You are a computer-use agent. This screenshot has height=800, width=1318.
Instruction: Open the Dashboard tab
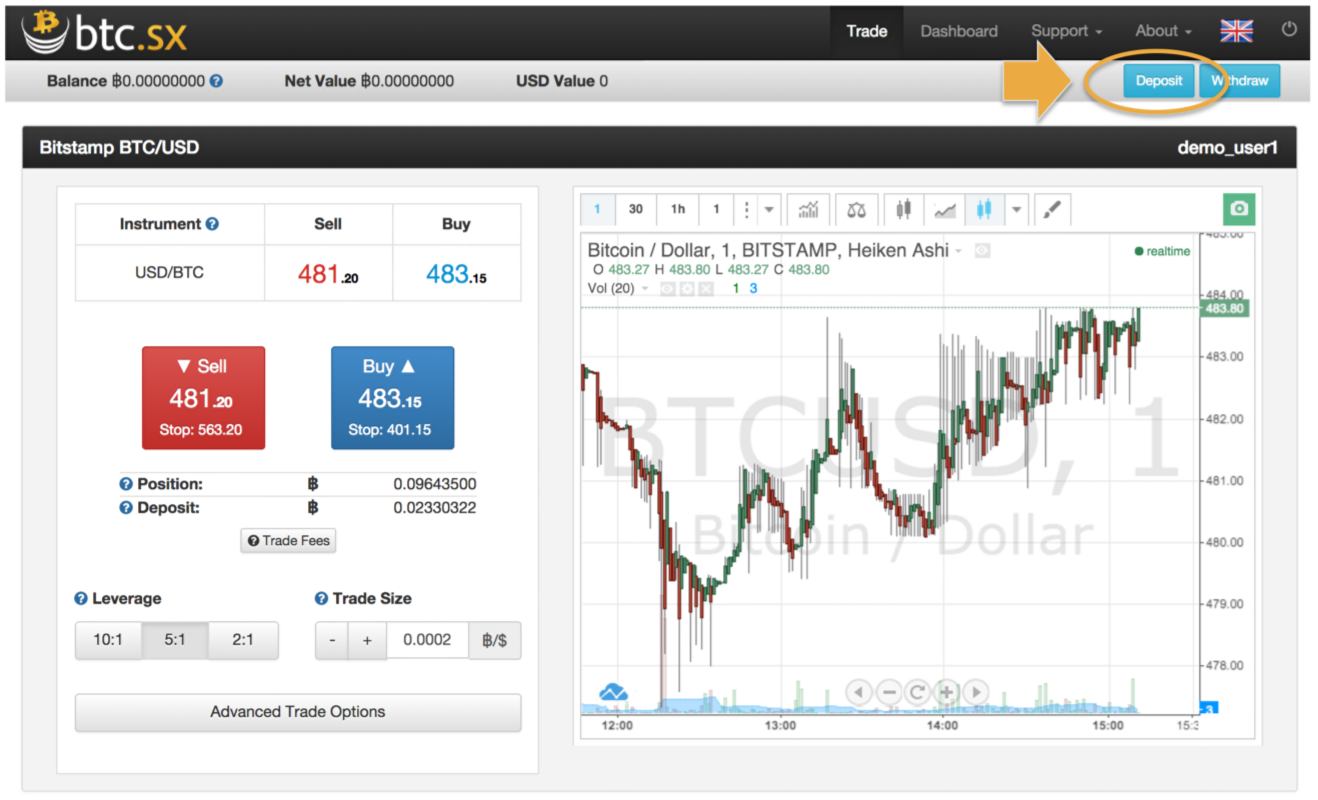(959, 31)
